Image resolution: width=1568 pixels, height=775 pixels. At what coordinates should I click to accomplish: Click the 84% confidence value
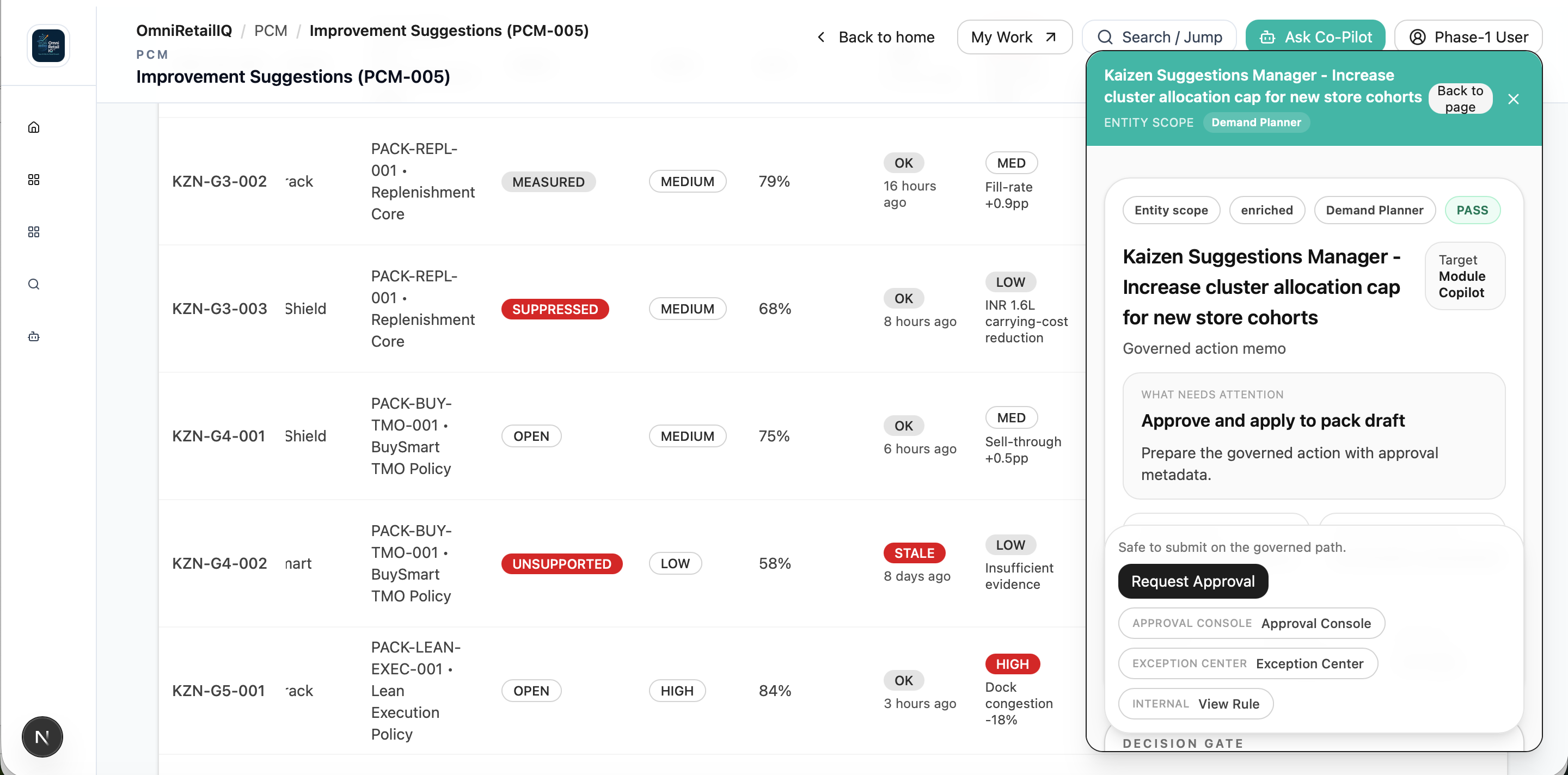[x=774, y=691]
